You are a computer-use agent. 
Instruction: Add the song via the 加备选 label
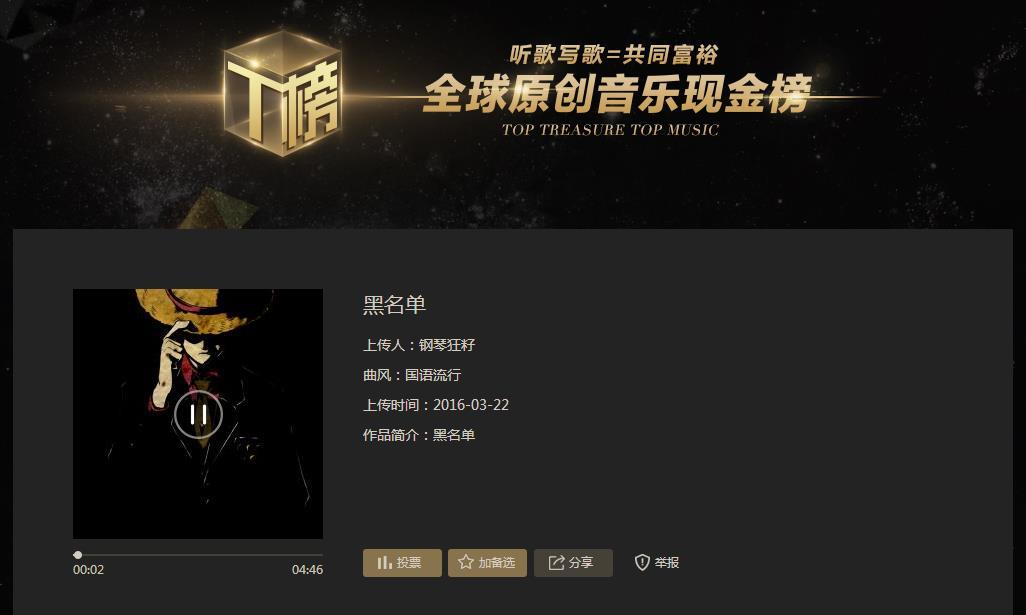point(497,563)
